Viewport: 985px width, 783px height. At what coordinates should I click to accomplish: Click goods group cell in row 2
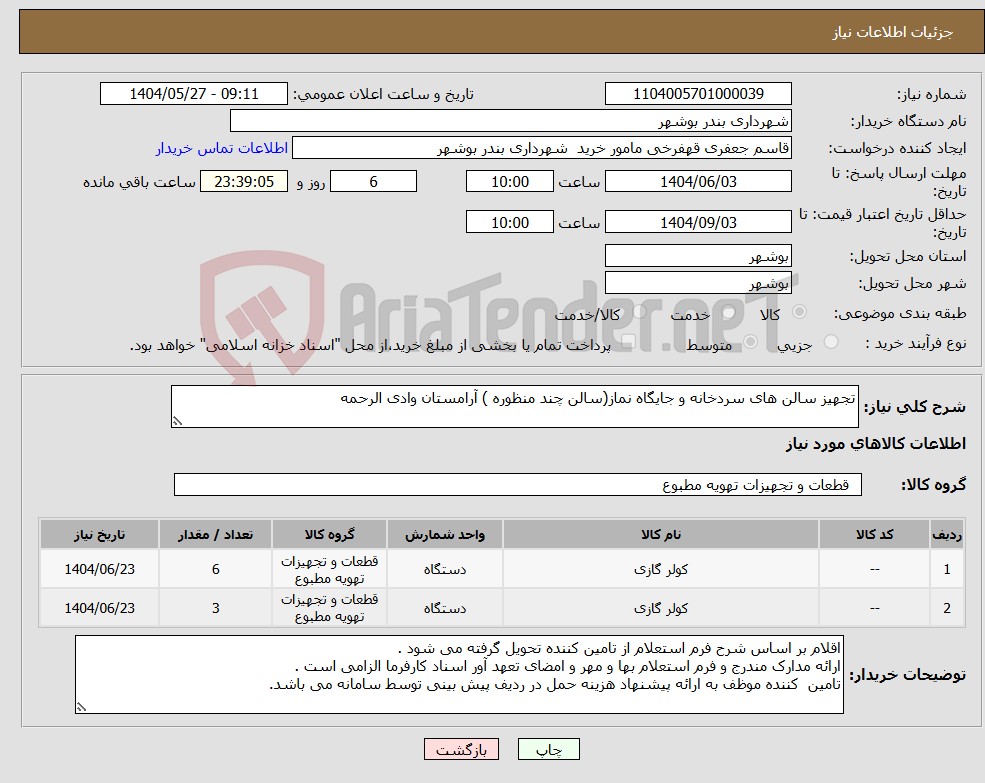(329, 608)
